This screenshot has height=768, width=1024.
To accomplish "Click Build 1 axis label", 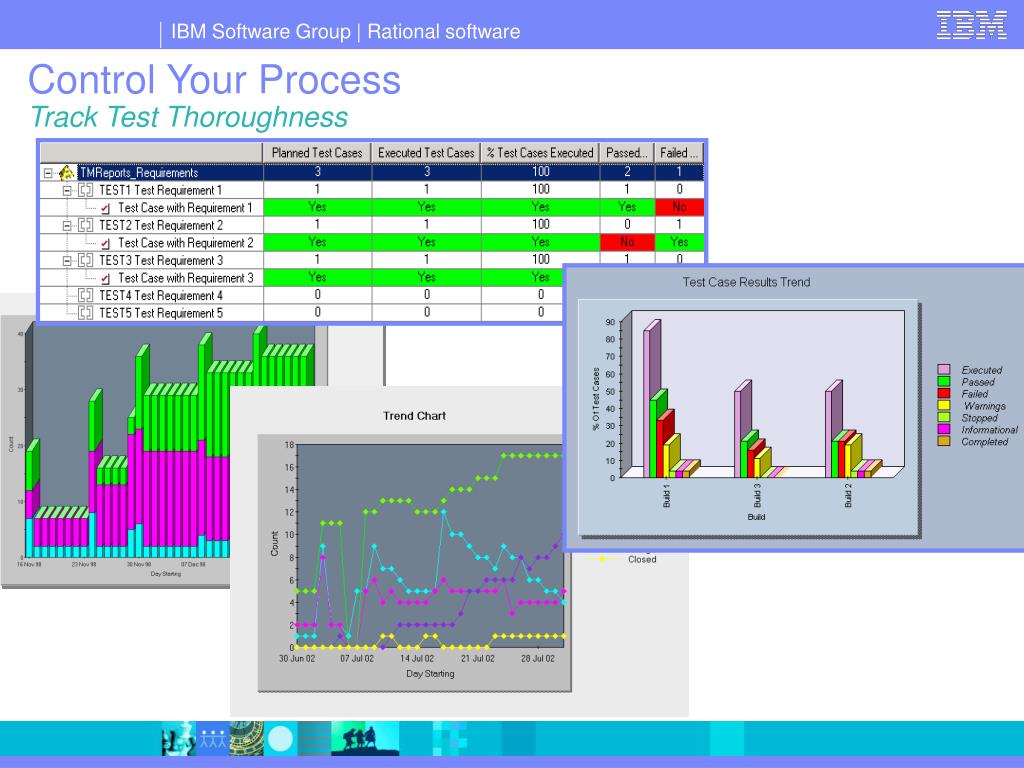I will [666, 496].
